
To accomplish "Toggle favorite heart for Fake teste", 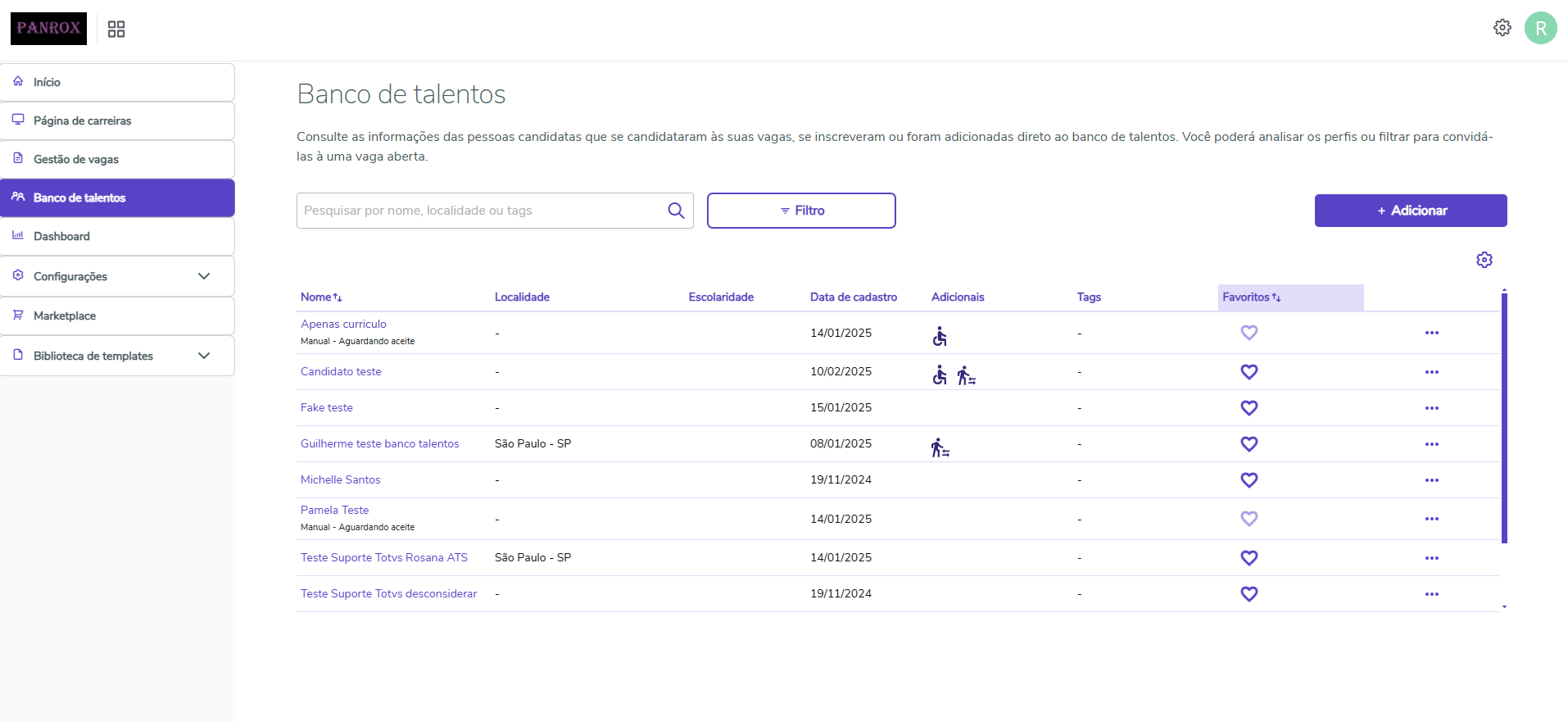I will tap(1249, 408).
